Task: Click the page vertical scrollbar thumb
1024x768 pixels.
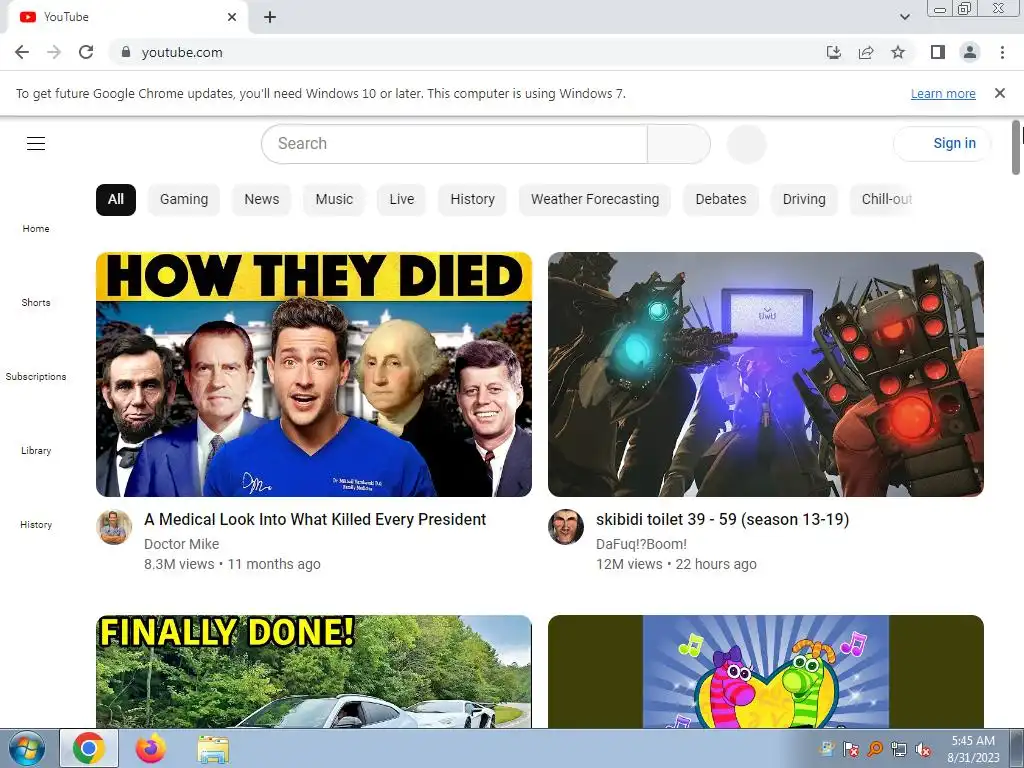Action: pyautogui.click(x=1016, y=148)
